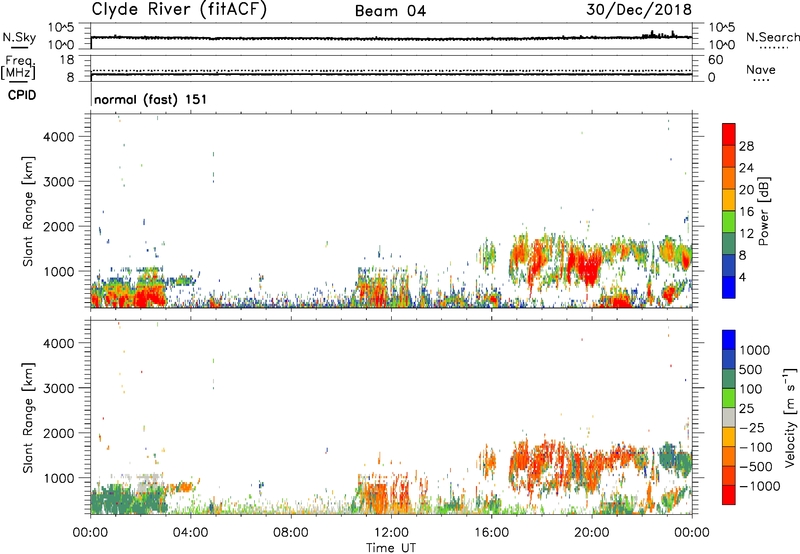Click "Slant Range [km]" on the power panel

click(28, 211)
